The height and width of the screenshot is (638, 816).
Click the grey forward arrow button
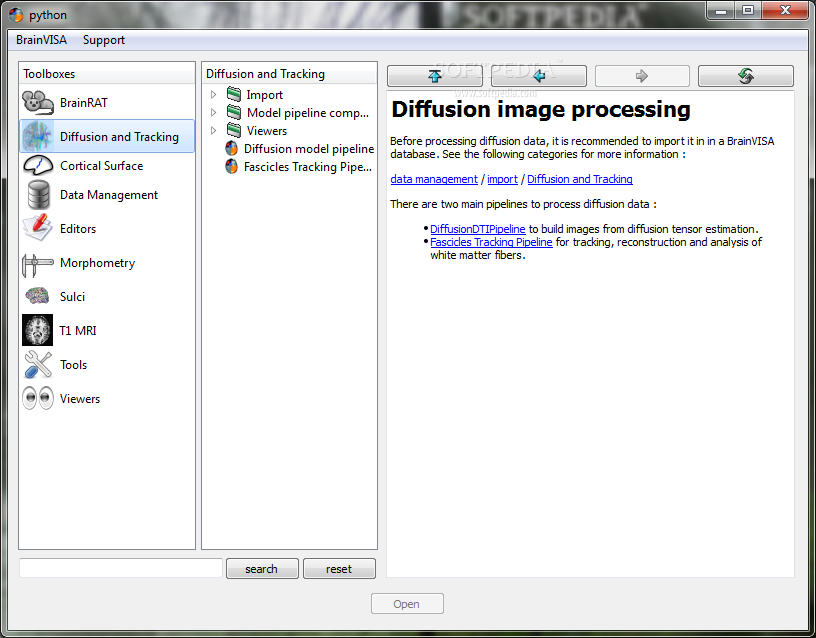(x=642, y=76)
